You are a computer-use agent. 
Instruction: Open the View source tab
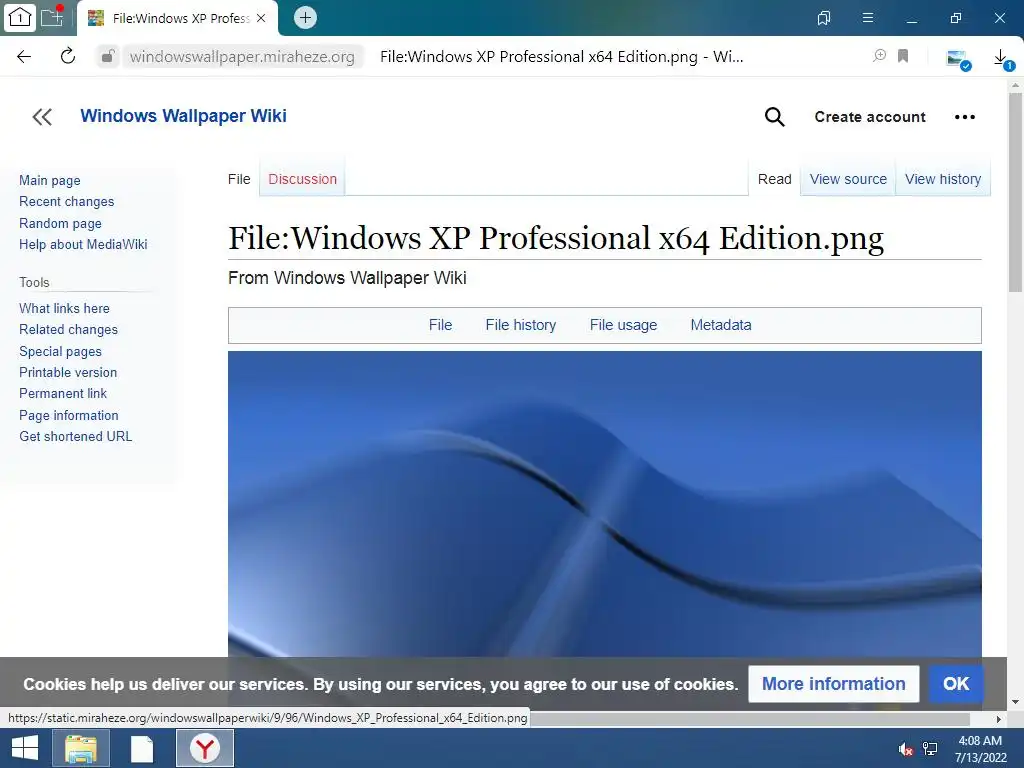[x=848, y=179]
